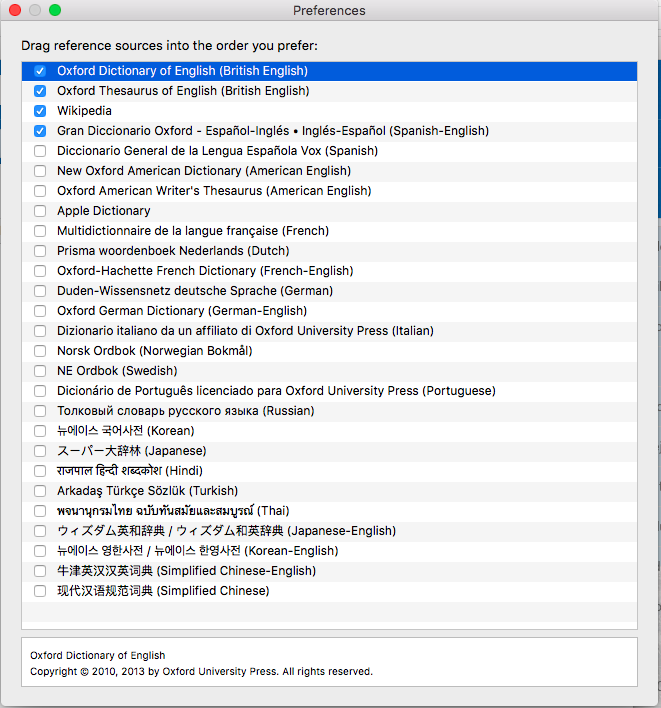This screenshot has height=708, width=661.
Task: Enable the Thai dictionary checkbox
Action: click(40, 511)
